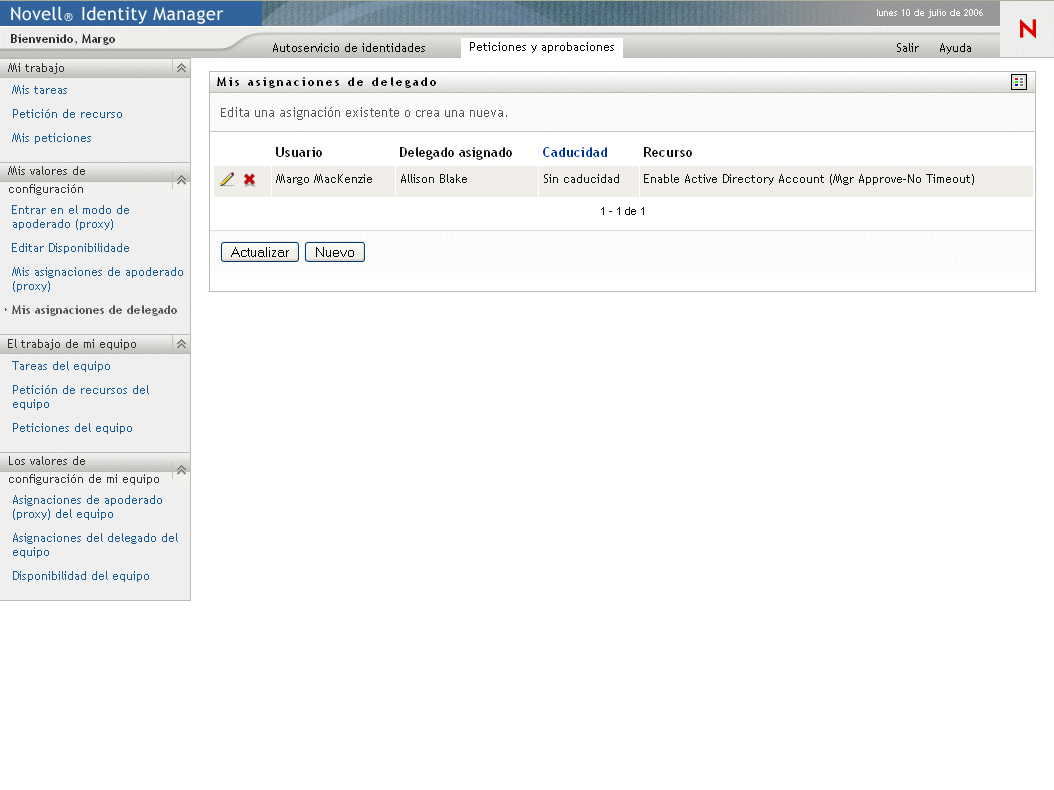This screenshot has width=1054, height=790.
Task: Open Petición de recurso
Action: [67, 114]
